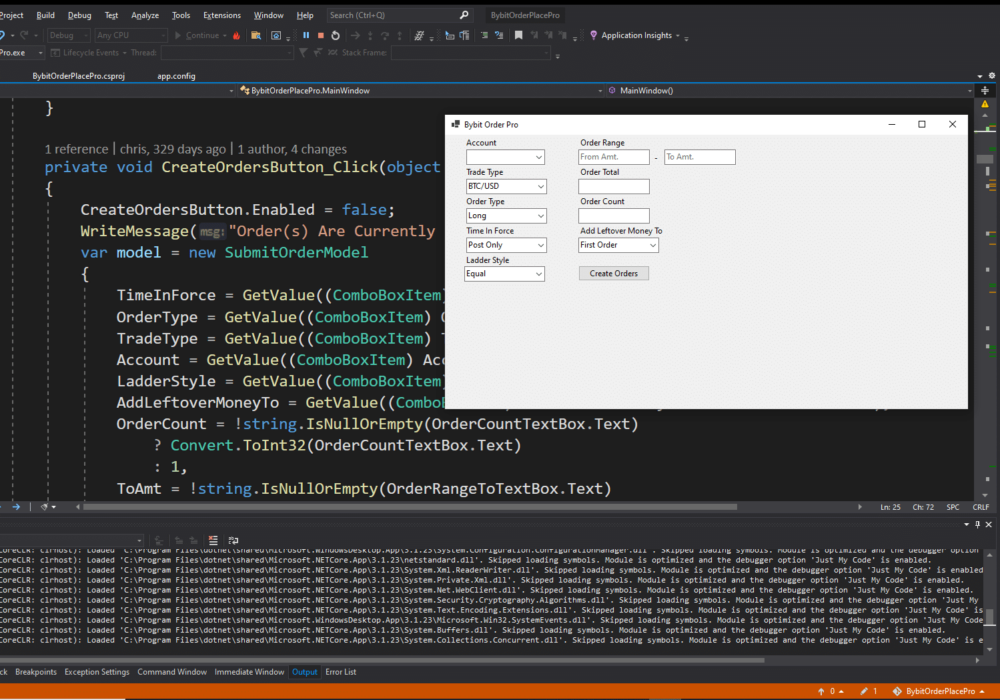The image size is (1000, 700).
Task: Open Application Insights from the toolbar
Action: coord(638,35)
